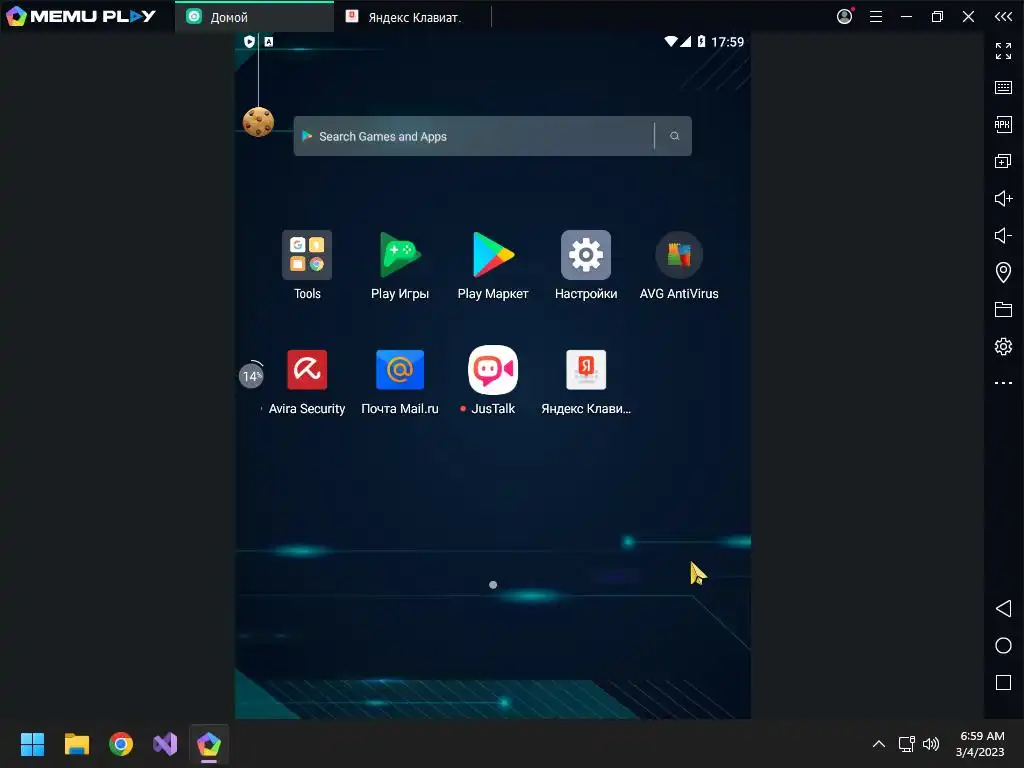This screenshot has width=1024, height=768.
Task: Open MEmu hamburger menu
Action: pos(876,17)
